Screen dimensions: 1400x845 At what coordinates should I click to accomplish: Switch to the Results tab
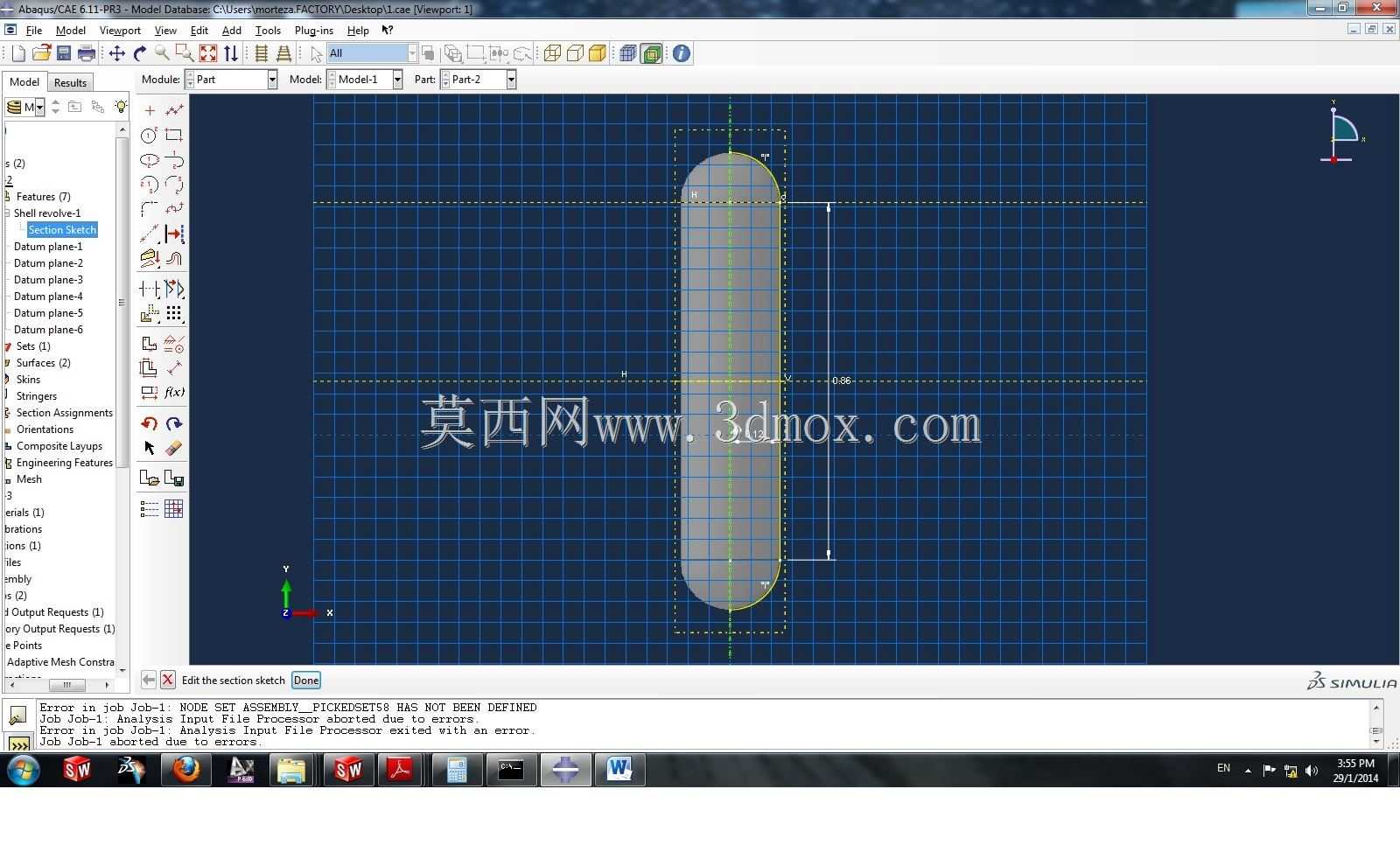point(70,83)
